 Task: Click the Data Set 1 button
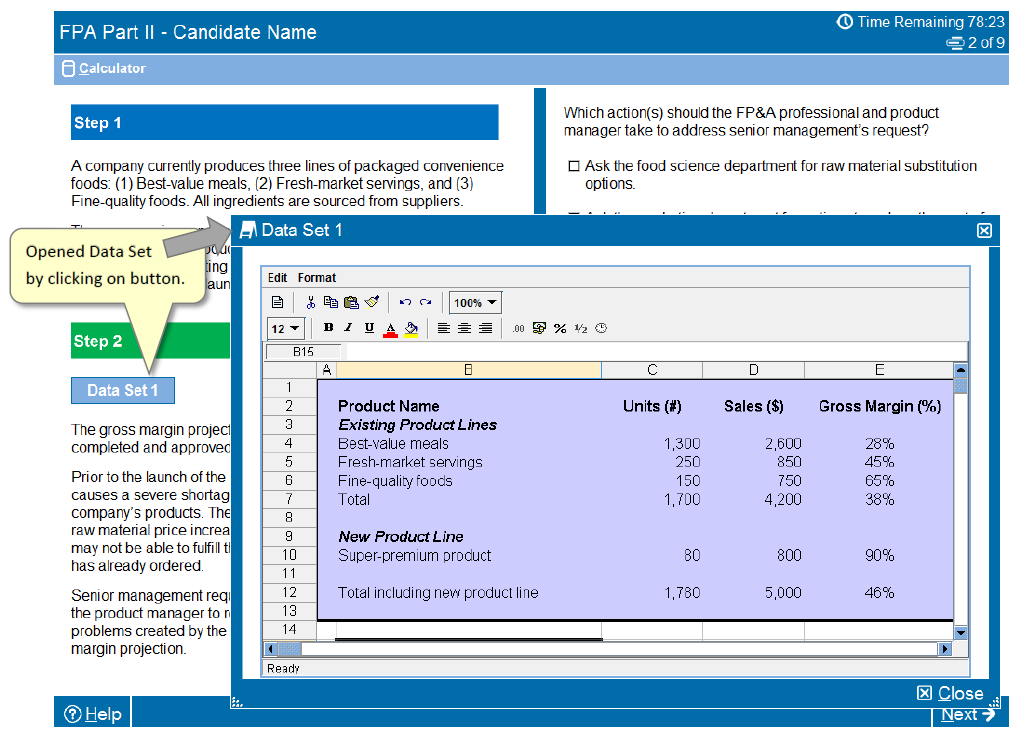[x=122, y=390]
